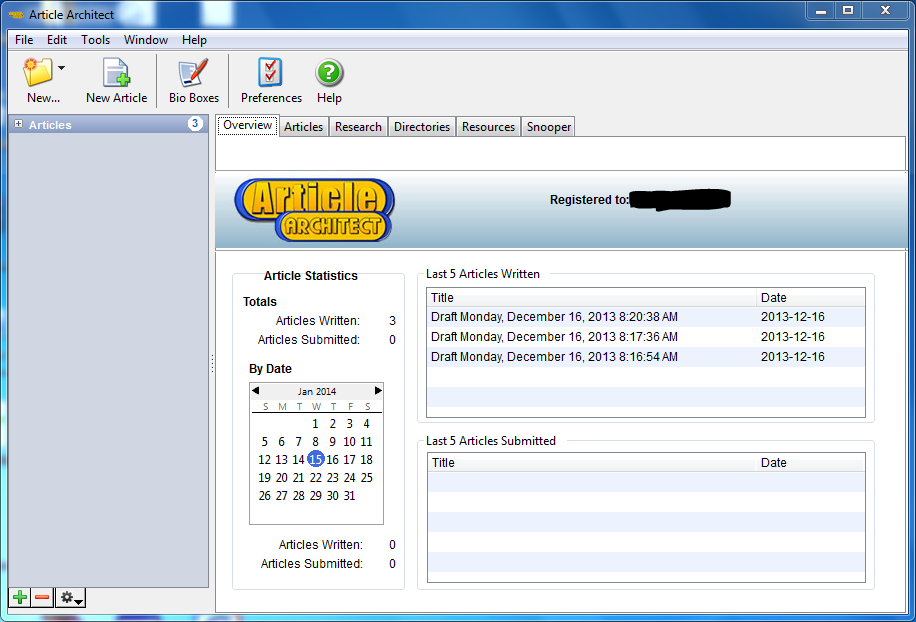Switch to the Overview tab

click(x=248, y=125)
